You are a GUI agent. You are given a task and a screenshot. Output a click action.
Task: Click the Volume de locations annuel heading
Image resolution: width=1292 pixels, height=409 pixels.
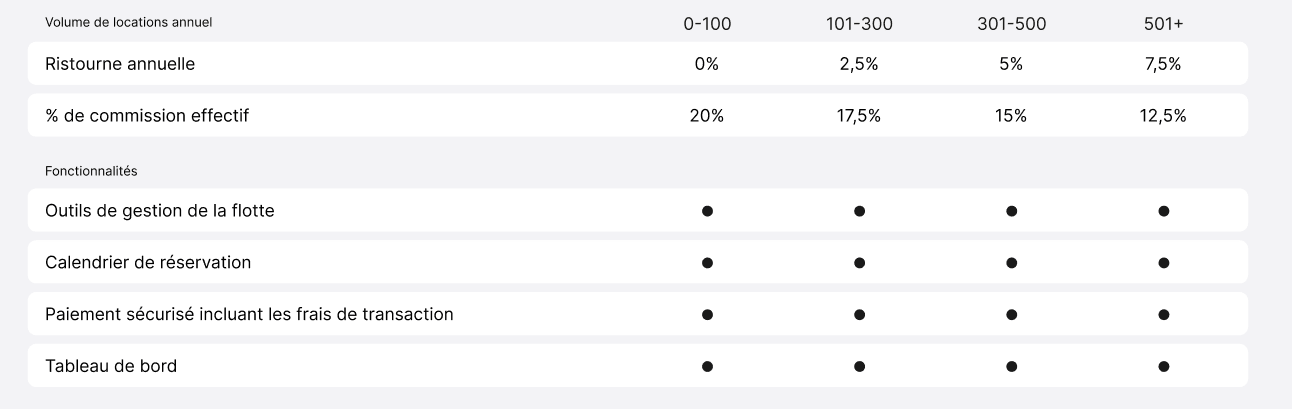[129, 22]
